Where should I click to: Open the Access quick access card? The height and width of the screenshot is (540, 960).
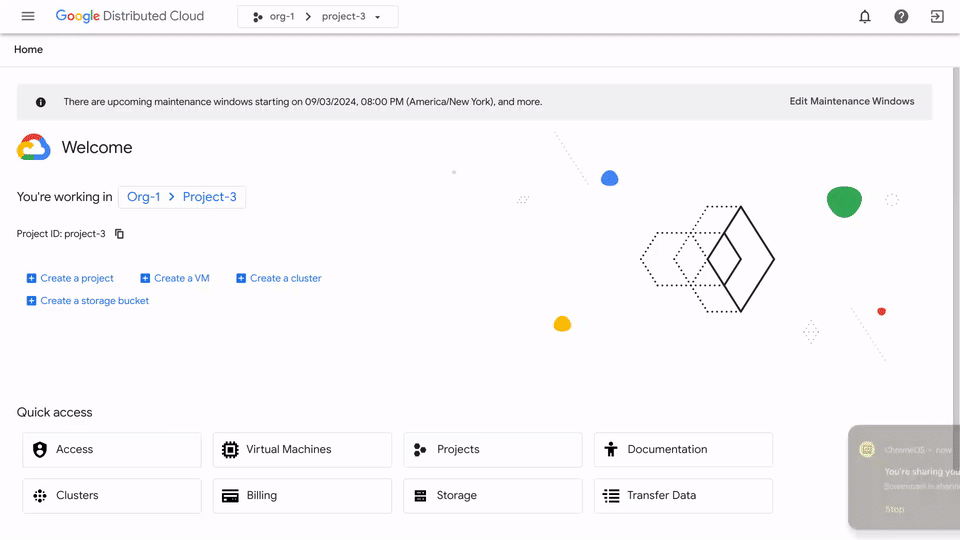pos(112,450)
